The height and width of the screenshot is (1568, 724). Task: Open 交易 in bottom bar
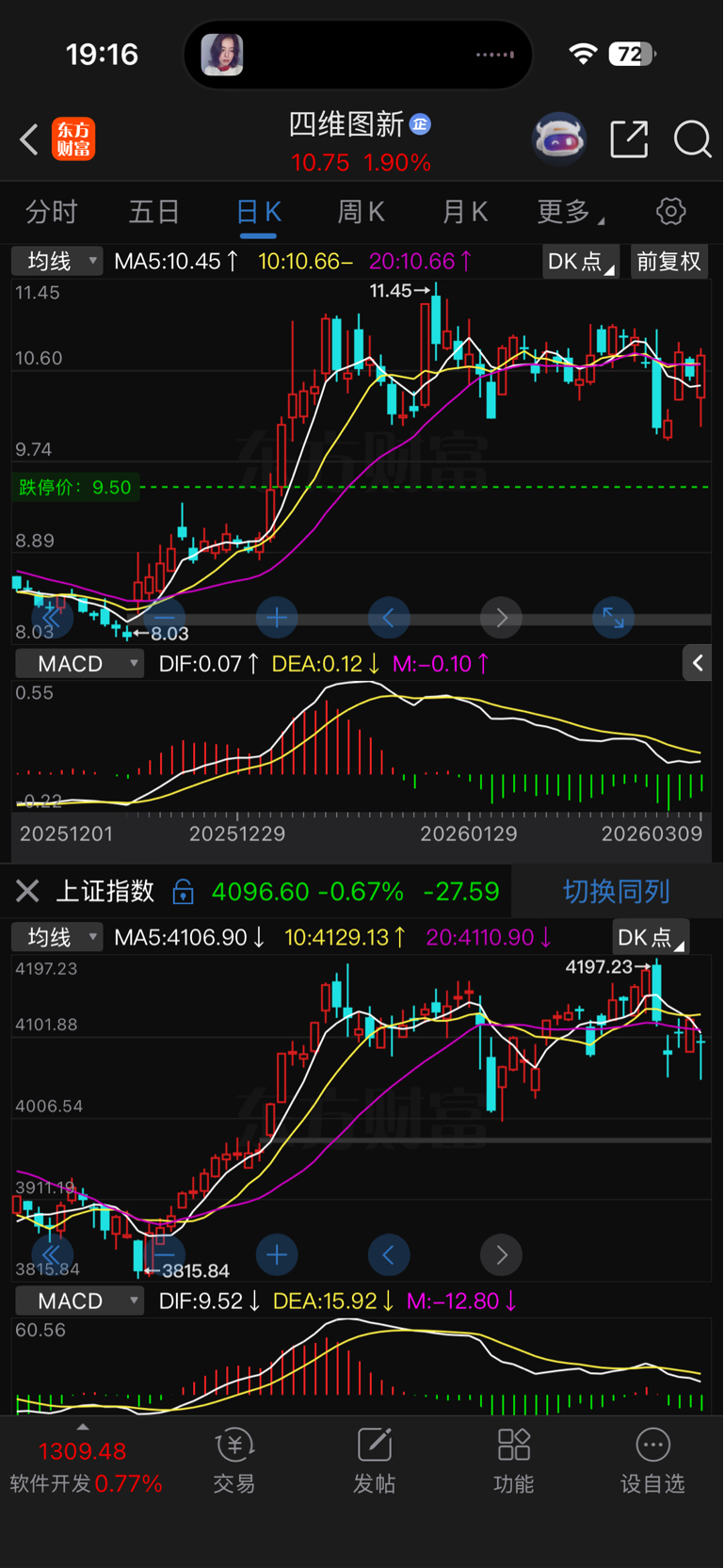click(x=234, y=1463)
